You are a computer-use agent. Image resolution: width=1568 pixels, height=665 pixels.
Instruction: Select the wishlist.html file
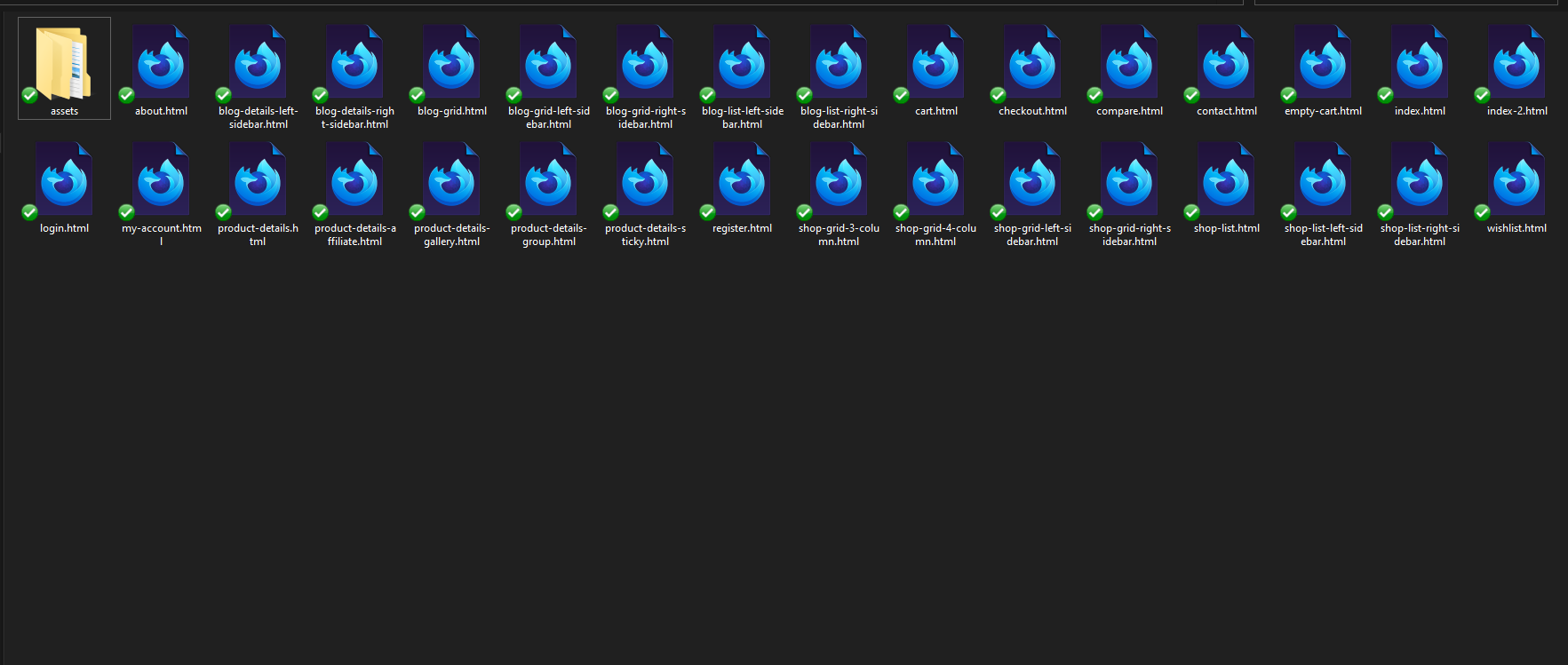[x=1516, y=181]
